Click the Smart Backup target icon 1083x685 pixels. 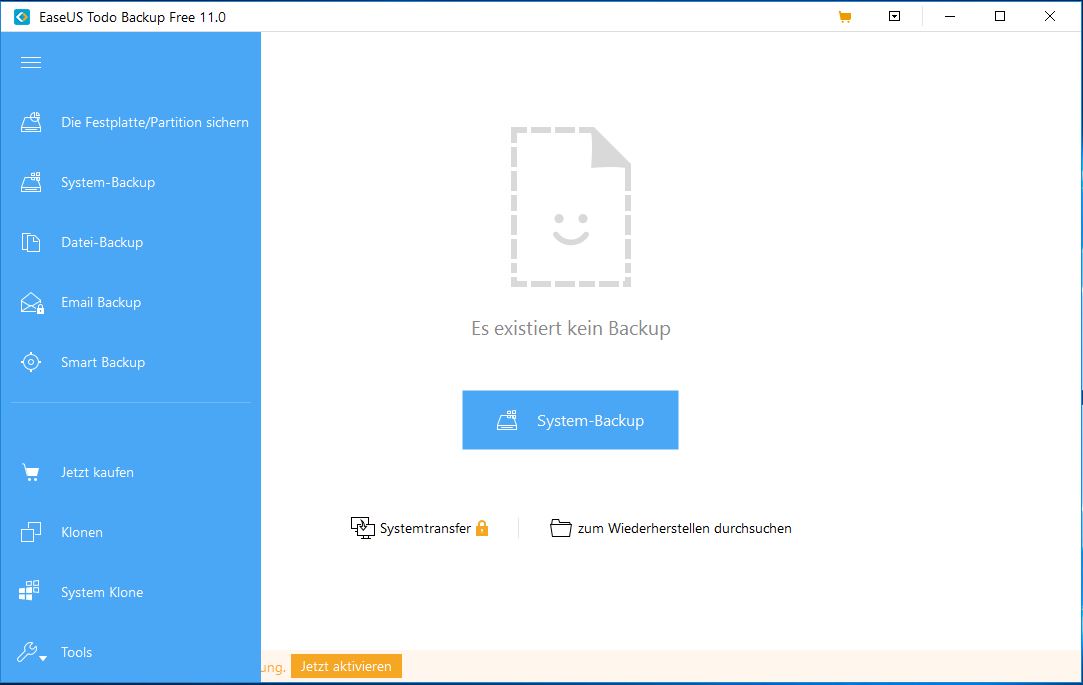pyautogui.click(x=31, y=362)
